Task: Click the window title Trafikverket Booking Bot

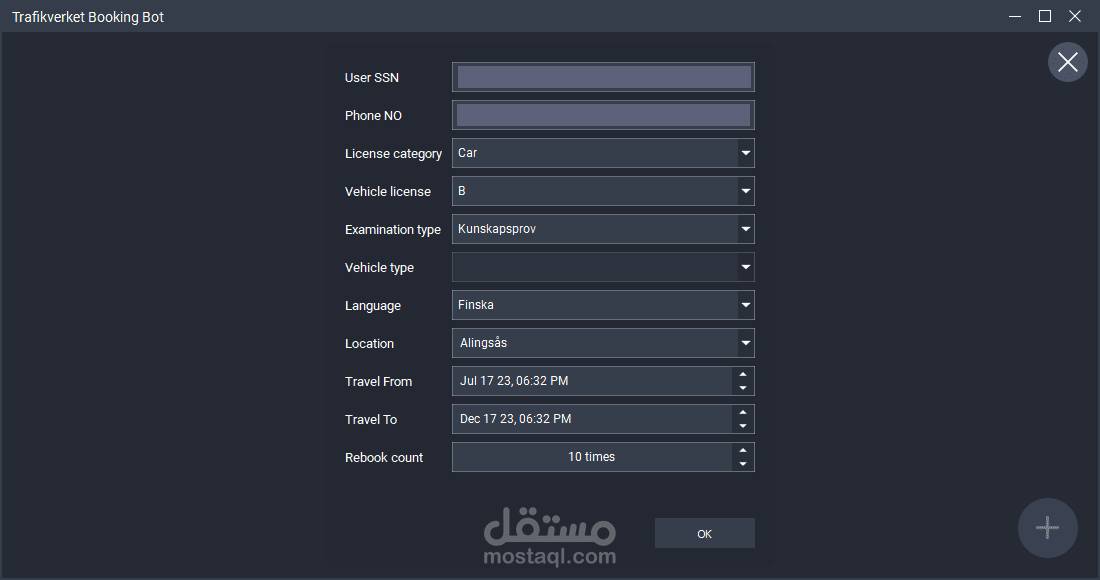Action: (x=88, y=17)
